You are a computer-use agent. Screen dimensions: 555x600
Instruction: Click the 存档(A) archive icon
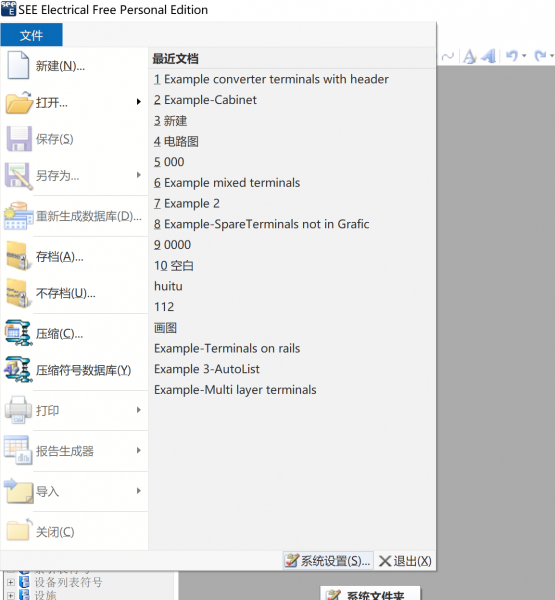click(18, 256)
